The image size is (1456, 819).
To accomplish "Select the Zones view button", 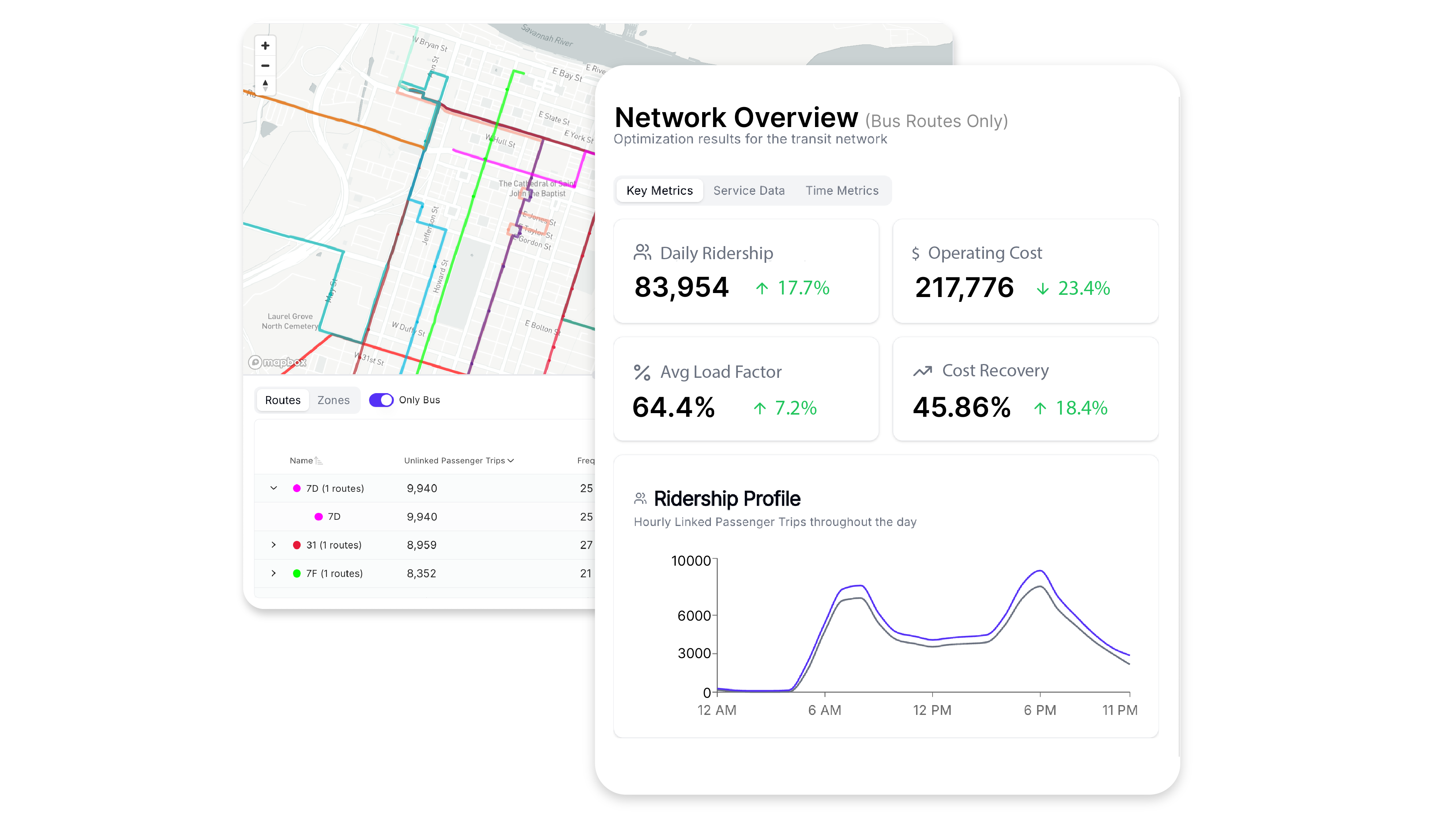I will point(333,400).
